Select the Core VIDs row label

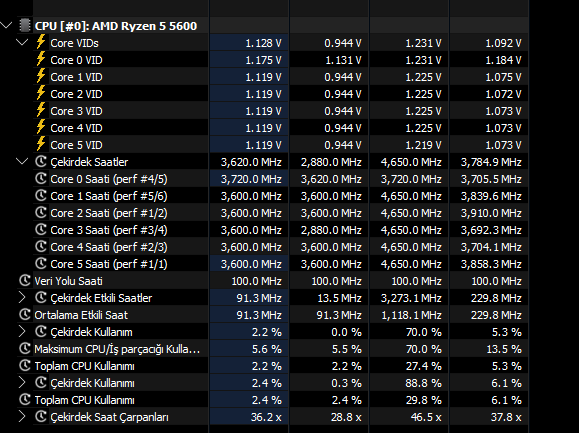click(x=75, y=43)
